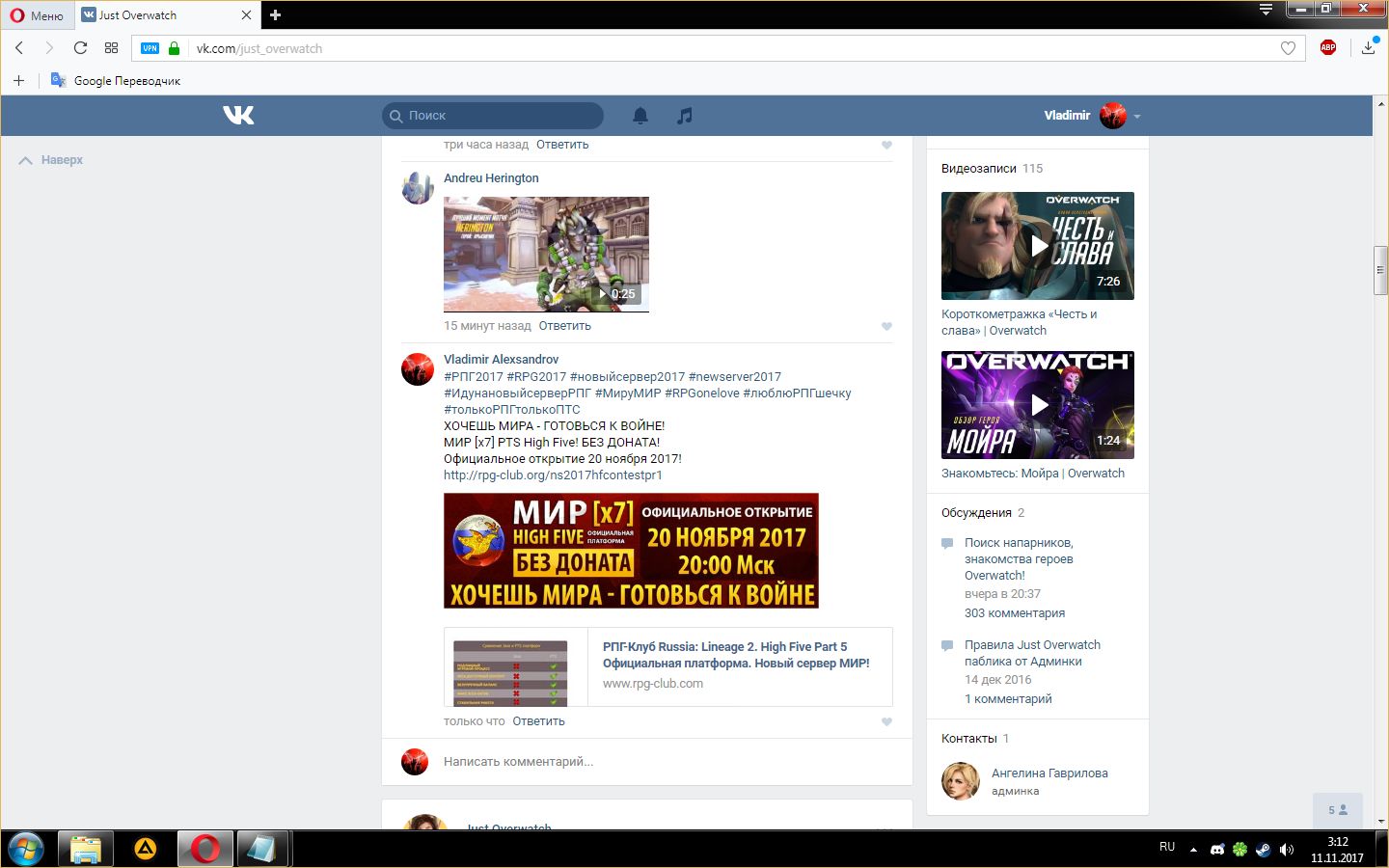Play the Мойра Overwatch video

(x=1038, y=405)
